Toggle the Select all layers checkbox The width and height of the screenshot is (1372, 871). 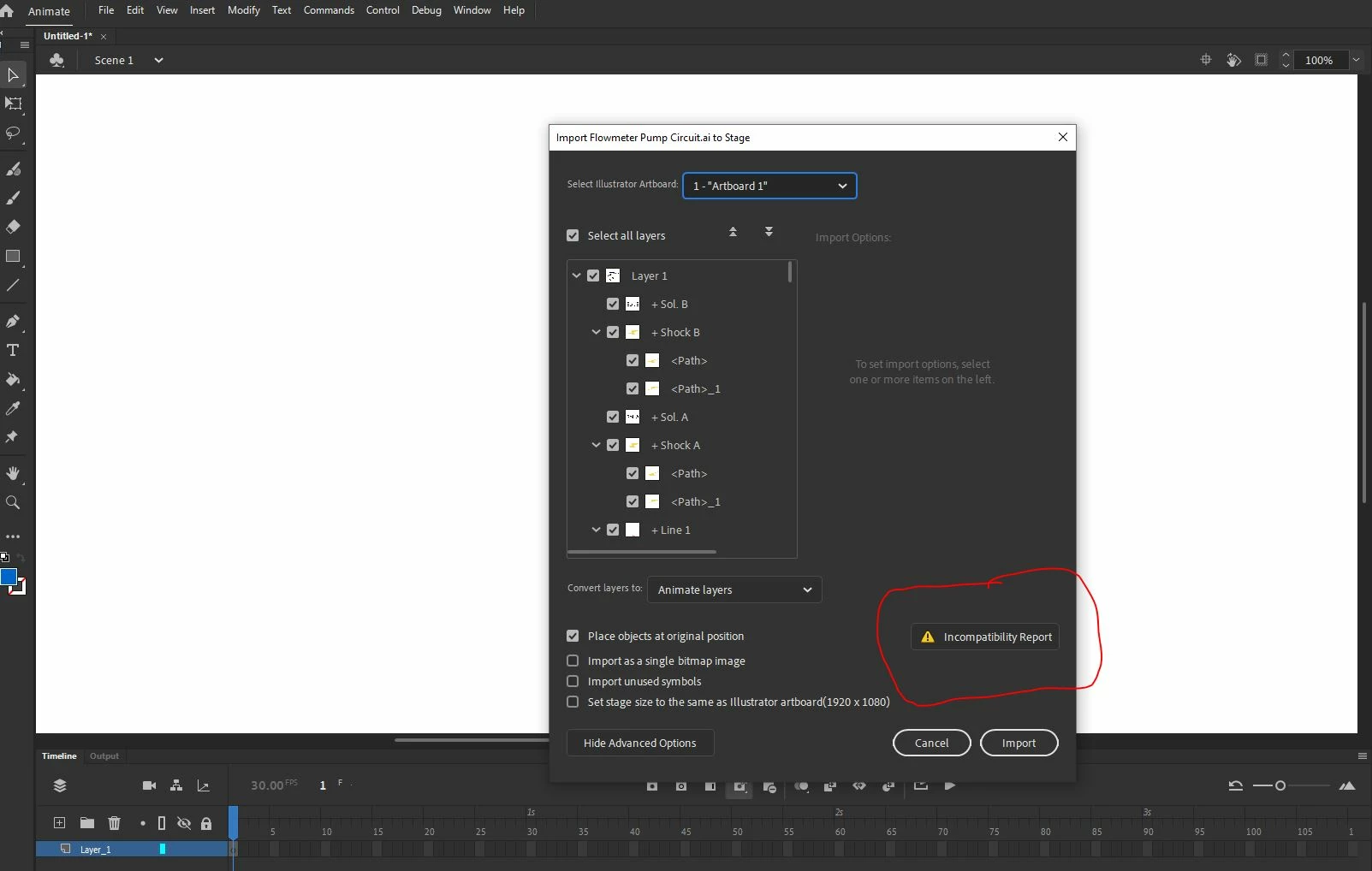point(573,235)
